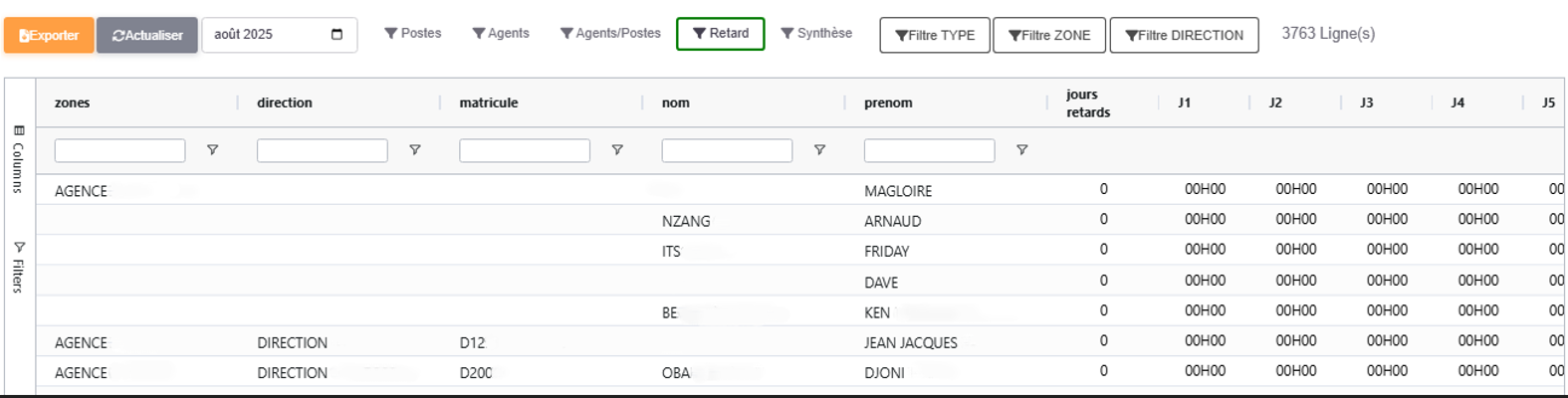Switch to the Agents view
Image resolution: width=1568 pixels, height=398 pixels.
click(x=501, y=34)
